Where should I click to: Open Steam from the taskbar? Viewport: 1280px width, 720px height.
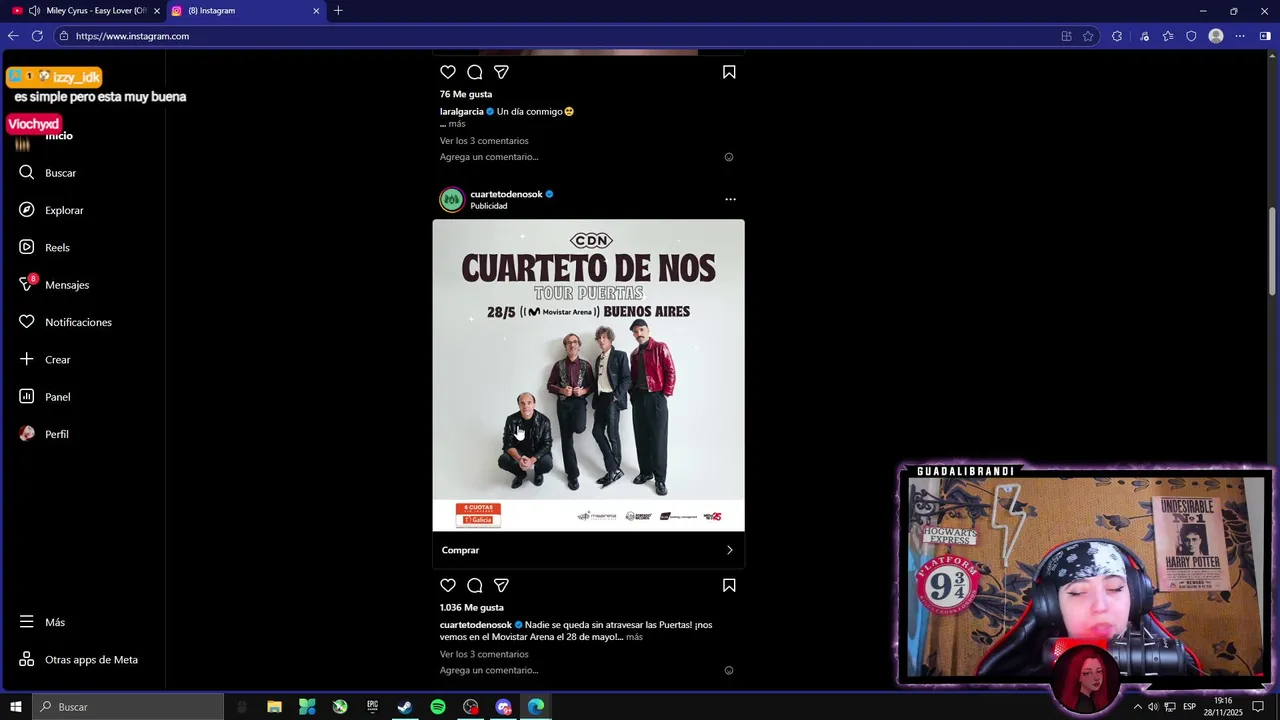(405, 707)
